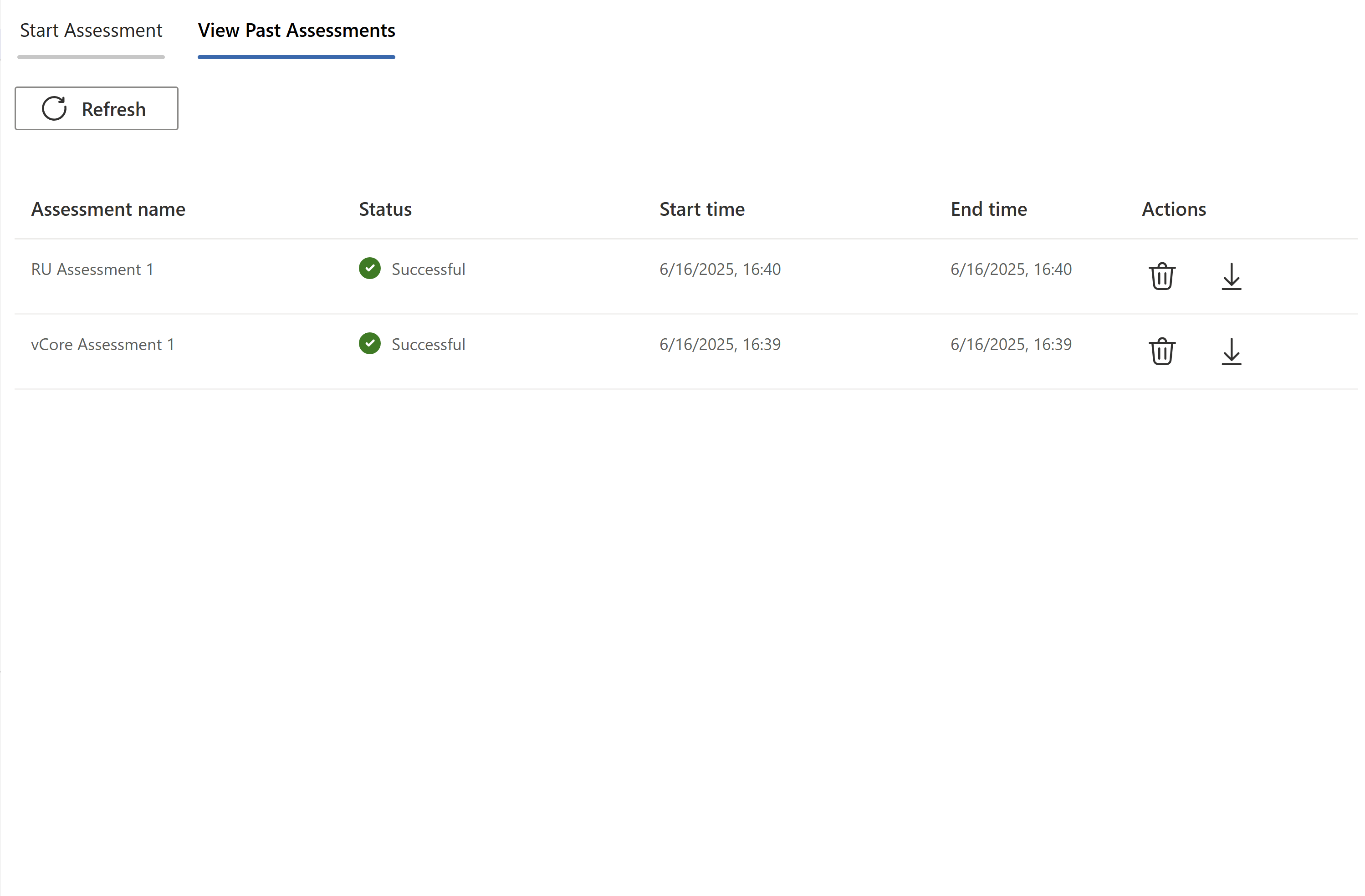Click the circular refresh arrow icon
Image resolution: width=1365 pixels, height=896 pixels.
click(x=55, y=108)
